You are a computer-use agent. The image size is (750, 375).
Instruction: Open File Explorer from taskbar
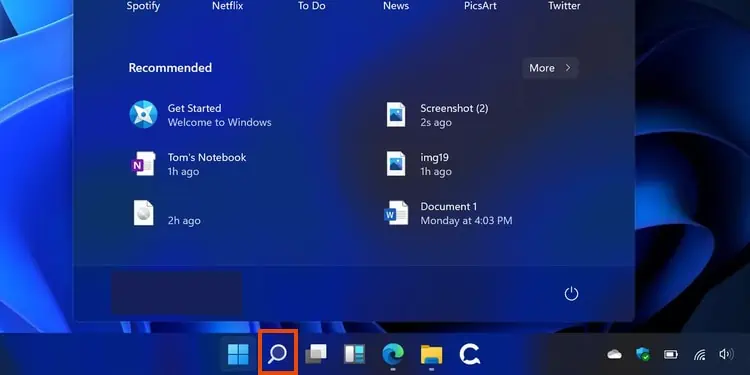pyautogui.click(x=431, y=354)
